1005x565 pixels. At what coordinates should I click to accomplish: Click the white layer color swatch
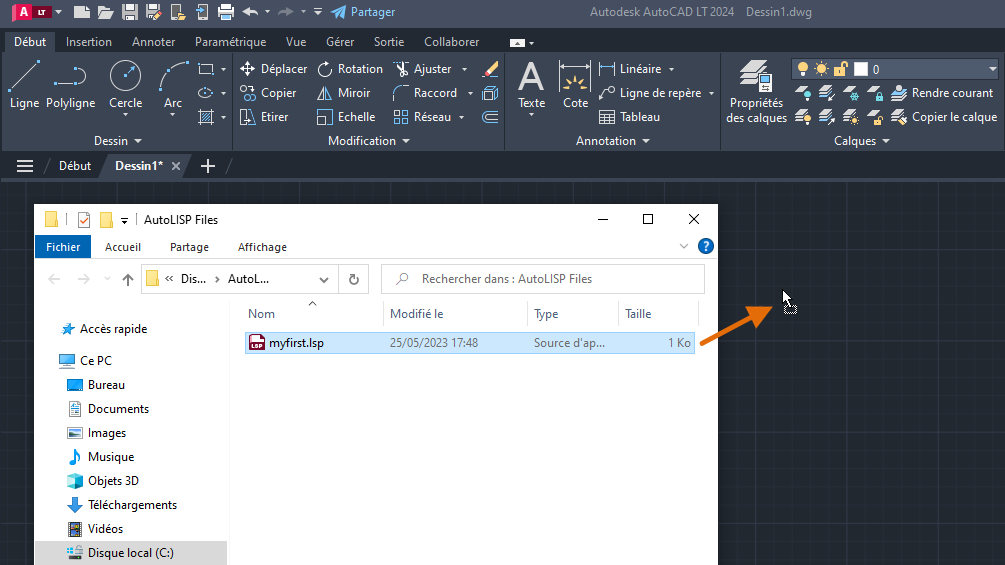pos(861,69)
